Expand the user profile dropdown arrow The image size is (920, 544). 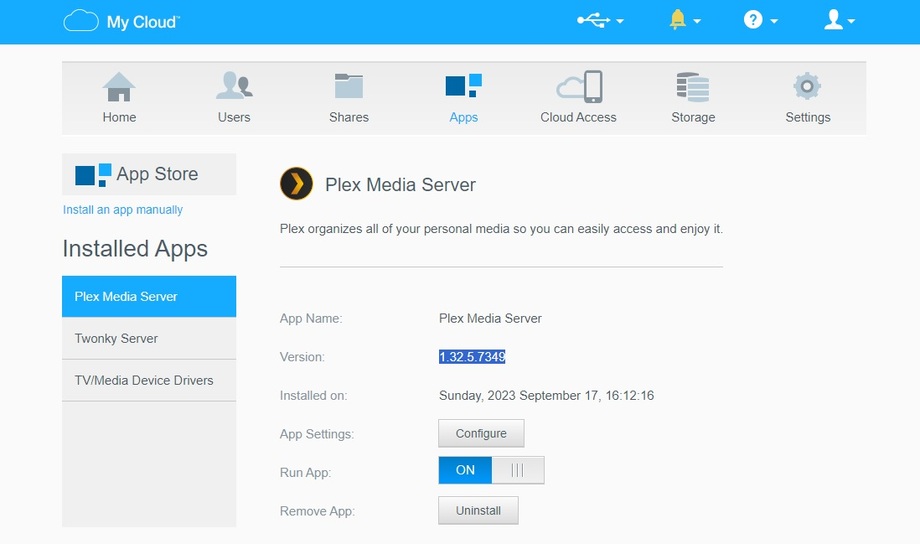(x=851, y=21)
